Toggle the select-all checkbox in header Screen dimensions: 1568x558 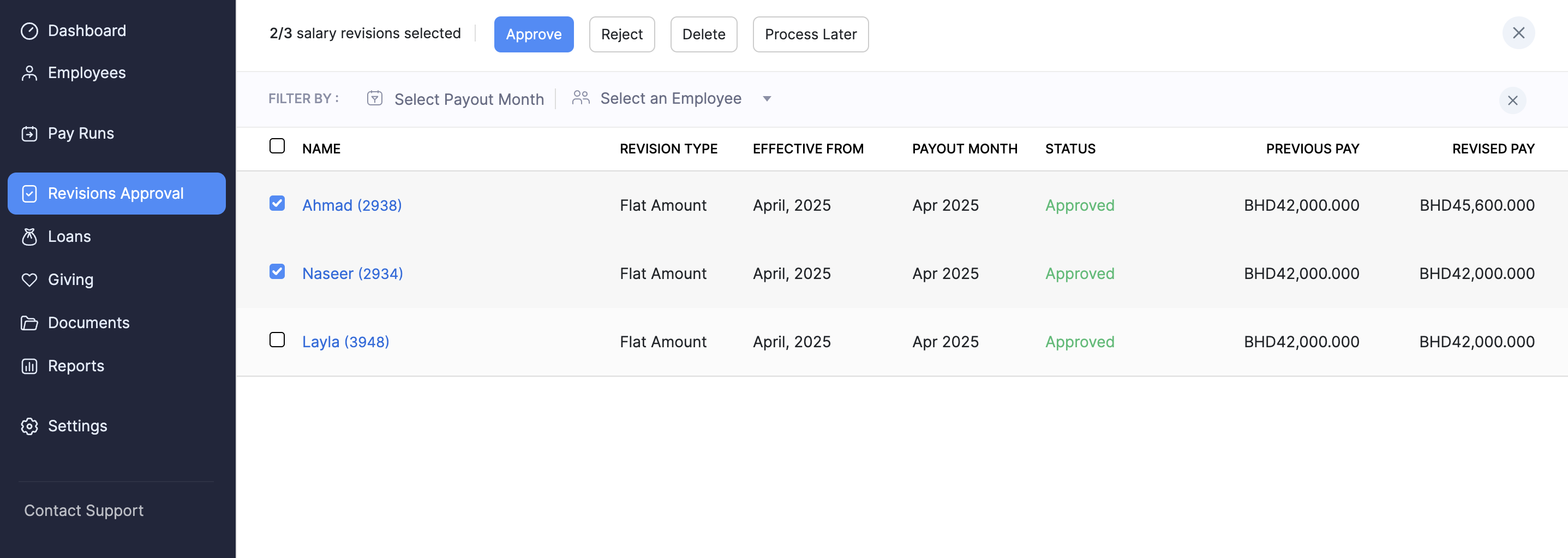tap(277, 146)
